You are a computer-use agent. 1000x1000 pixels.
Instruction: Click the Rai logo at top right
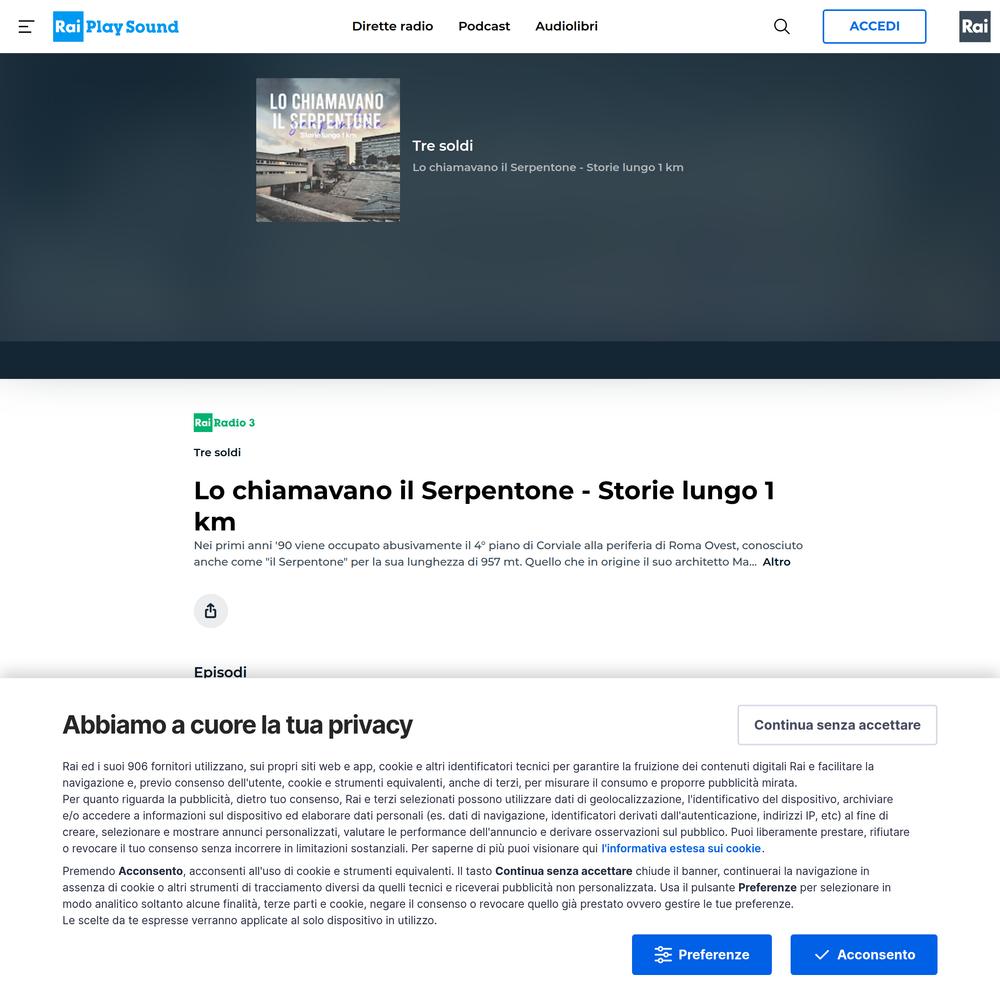(974, 26)
